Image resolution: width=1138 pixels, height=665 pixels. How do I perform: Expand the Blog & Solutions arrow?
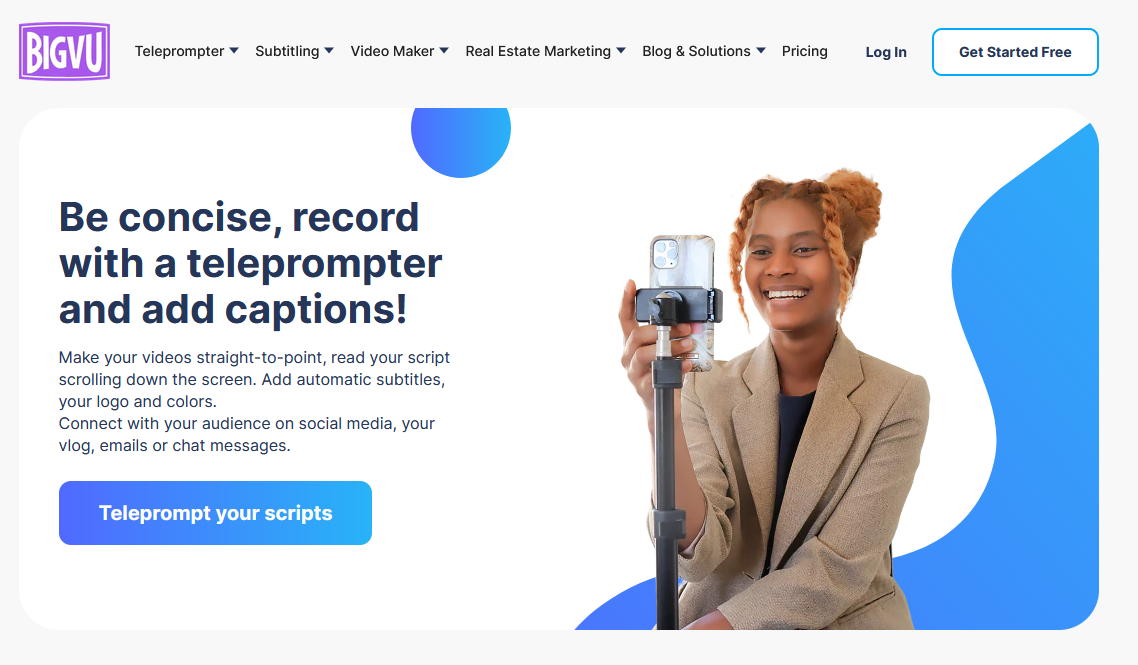pos(761,51)
